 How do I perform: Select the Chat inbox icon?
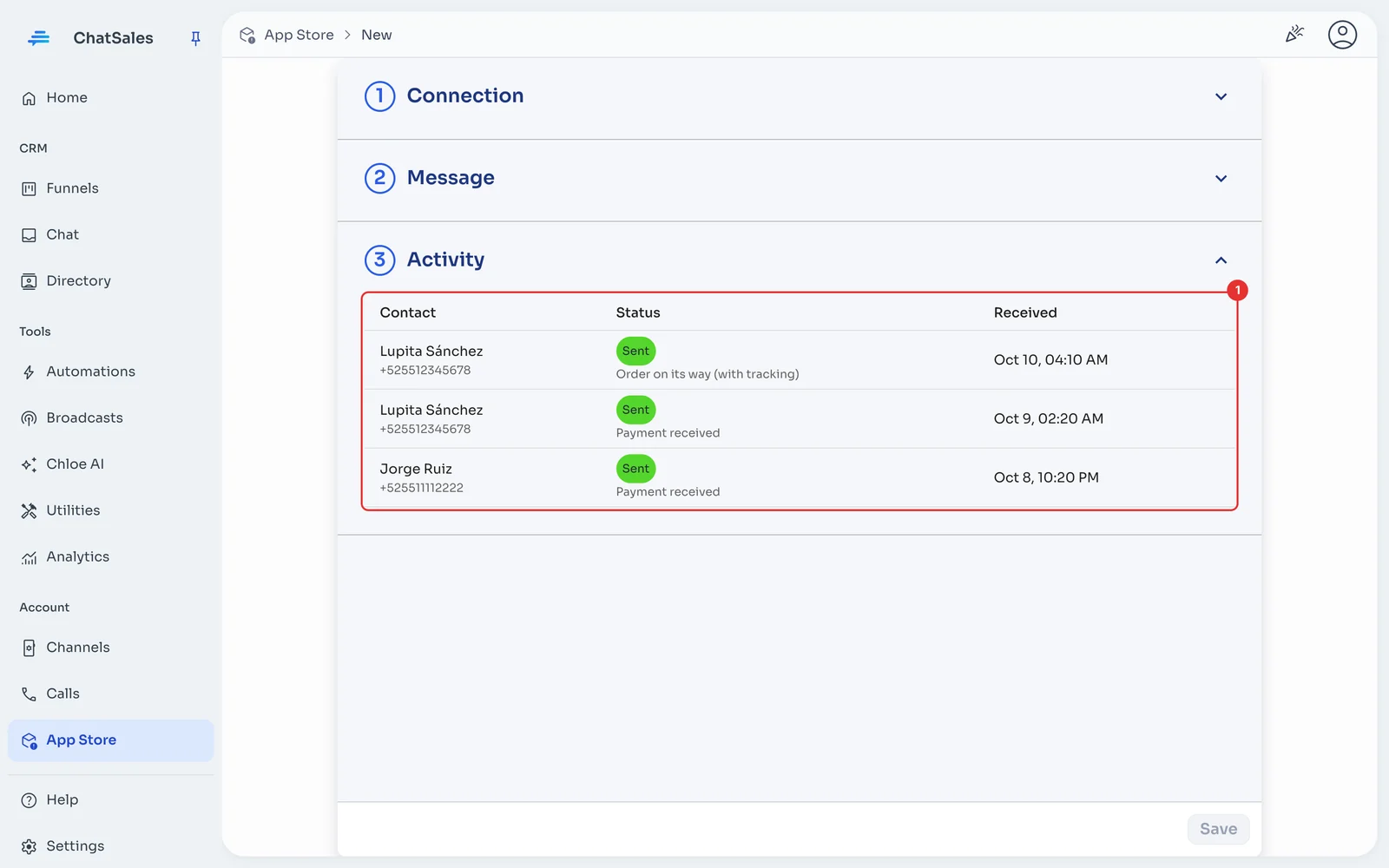tap(29, 235)
